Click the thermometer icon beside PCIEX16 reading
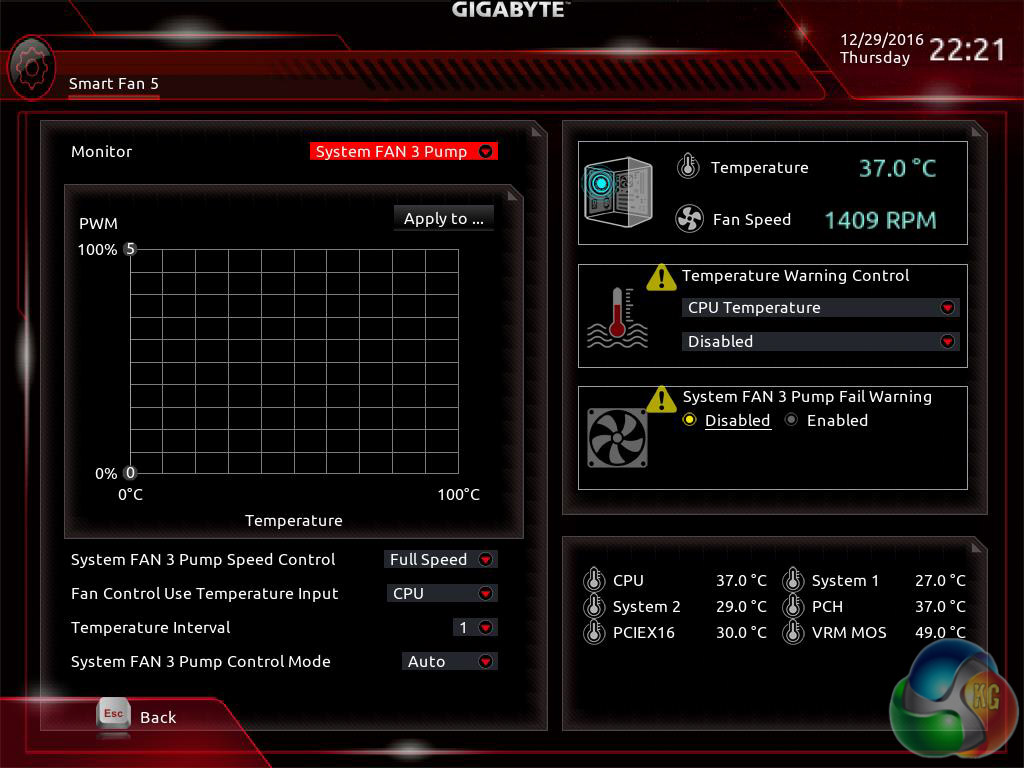This screenshot has width=1024, height=768. (x=594, y=632)
